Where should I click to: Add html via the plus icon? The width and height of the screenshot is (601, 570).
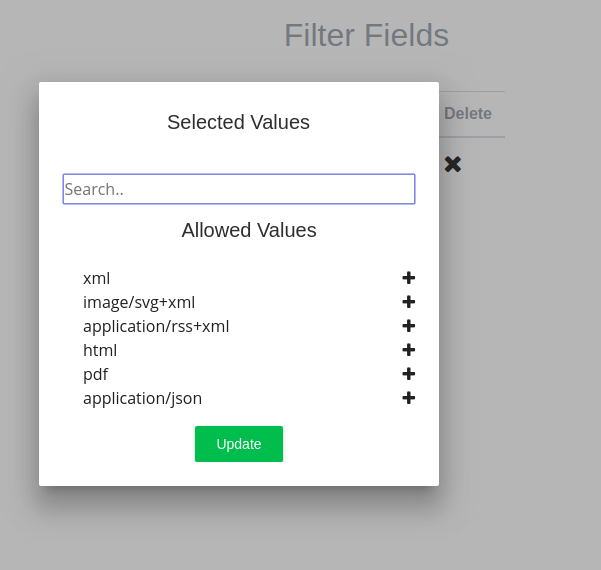click(x=408, y=350)
